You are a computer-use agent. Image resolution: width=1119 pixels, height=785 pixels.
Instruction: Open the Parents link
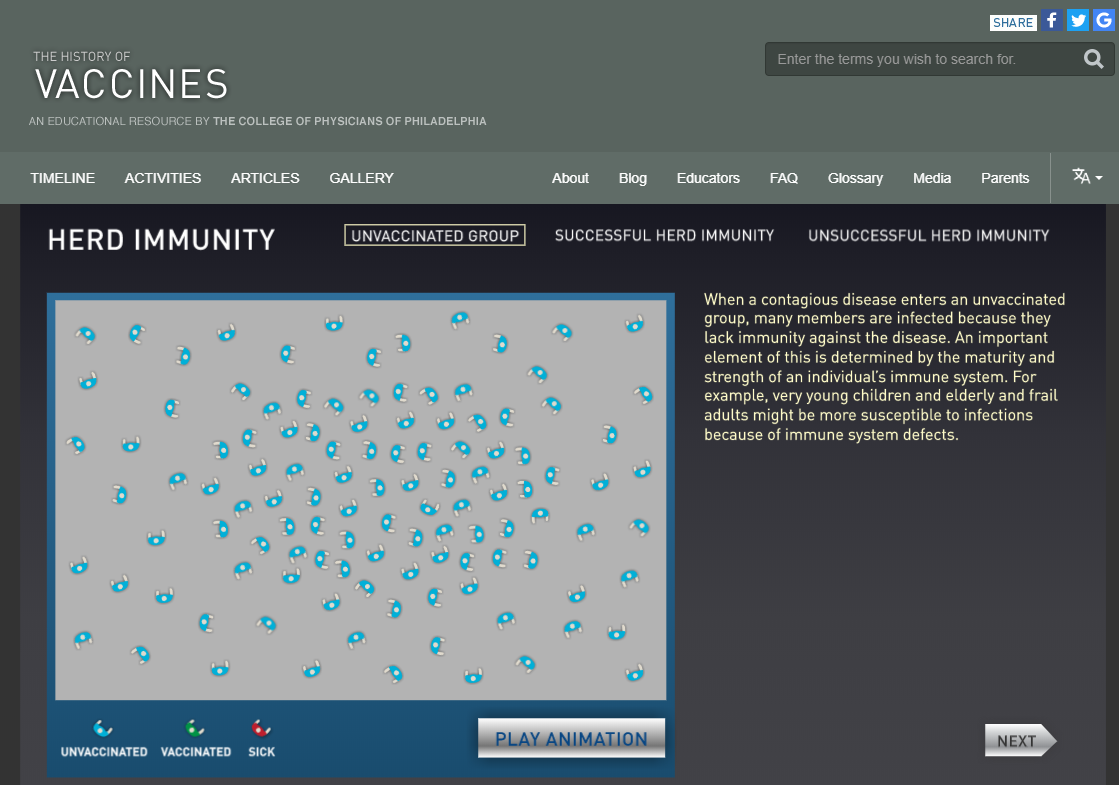1005,178
